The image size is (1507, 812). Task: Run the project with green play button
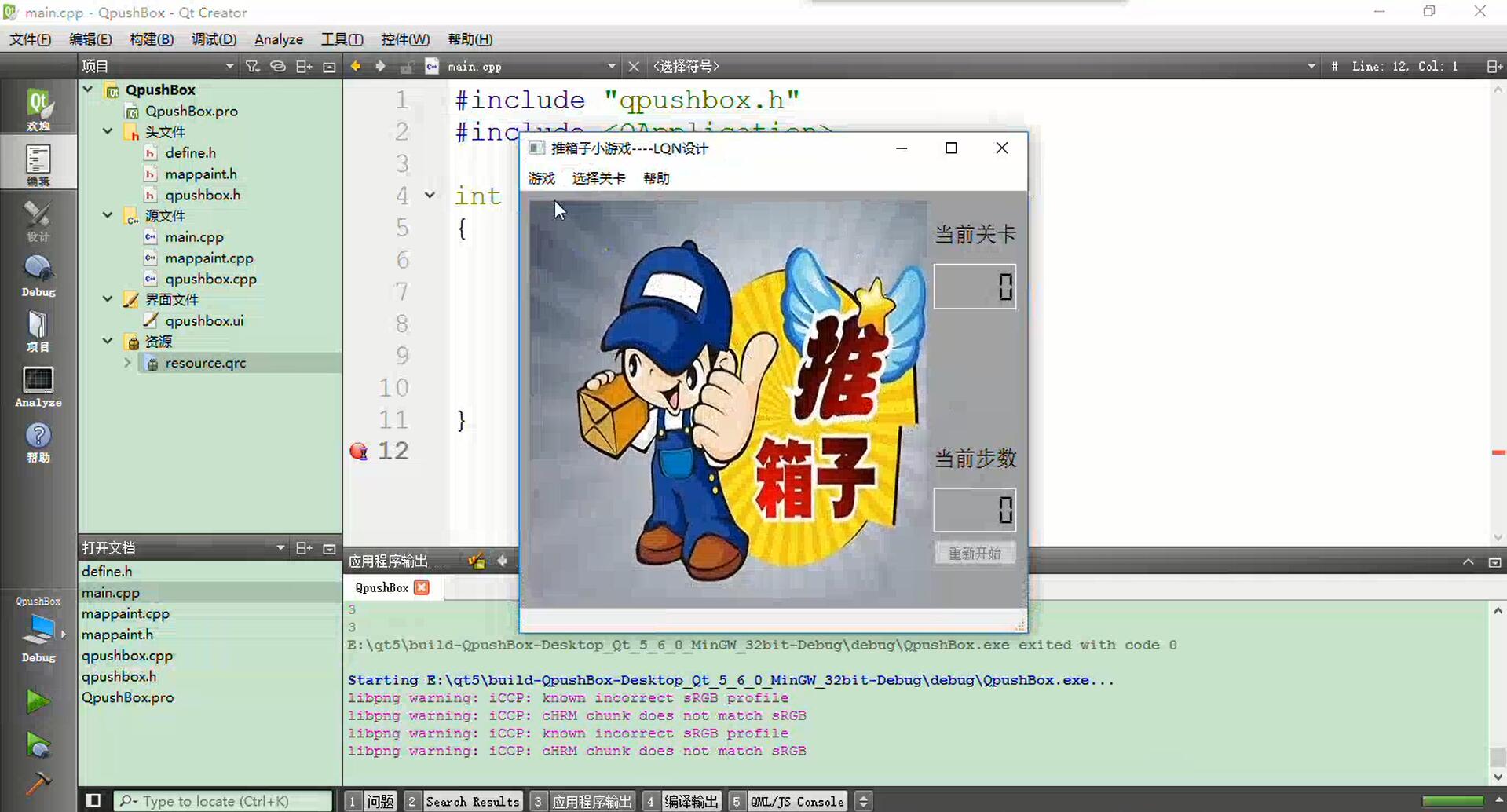point(37,700)
